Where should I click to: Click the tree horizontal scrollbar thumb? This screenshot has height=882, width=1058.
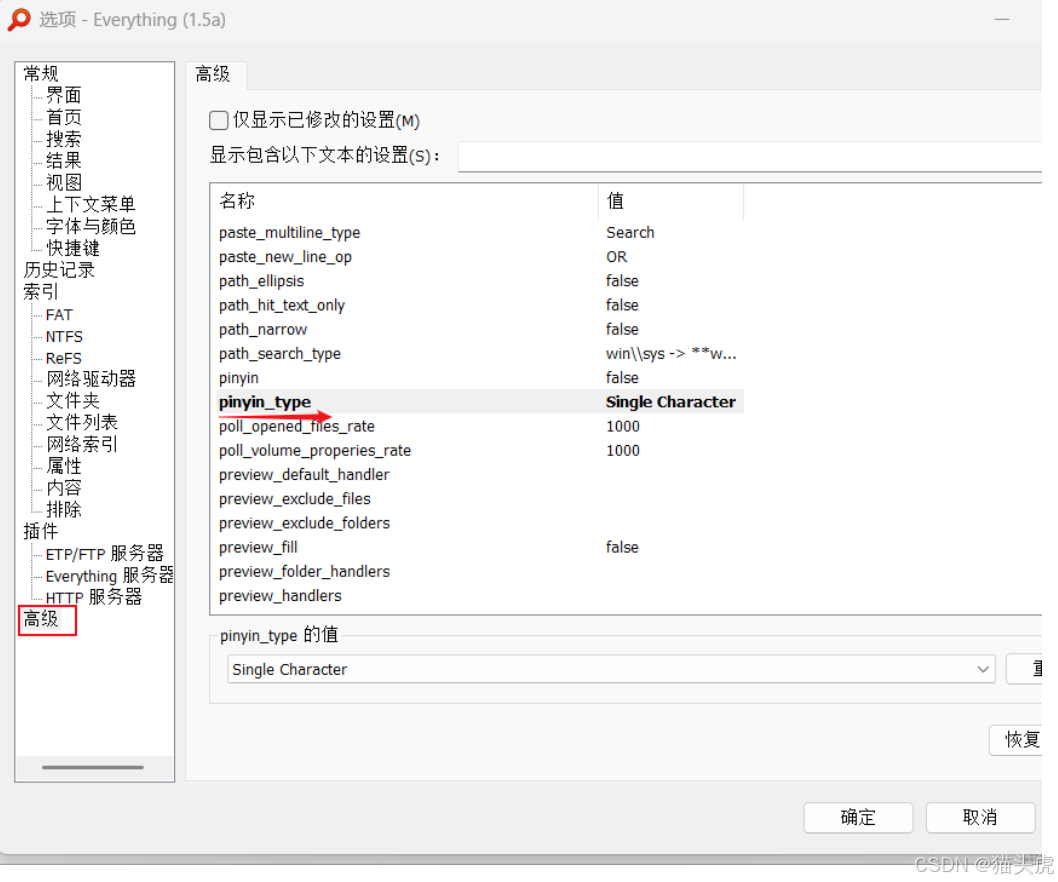[92, 767]
